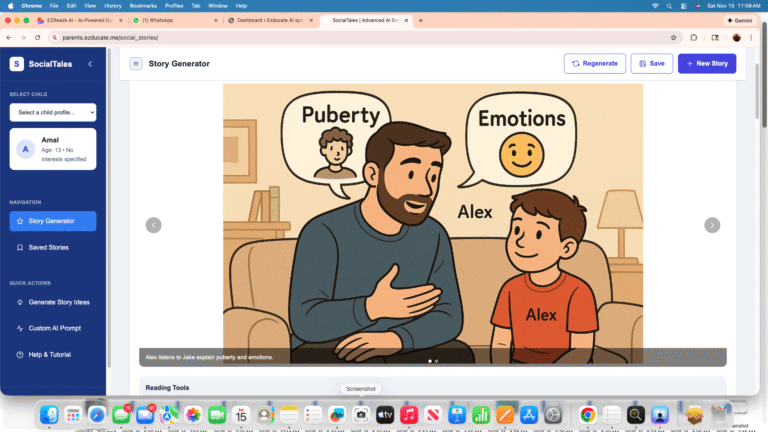
Task: Open the Bookmarks menu
Action: coord(143,6)
